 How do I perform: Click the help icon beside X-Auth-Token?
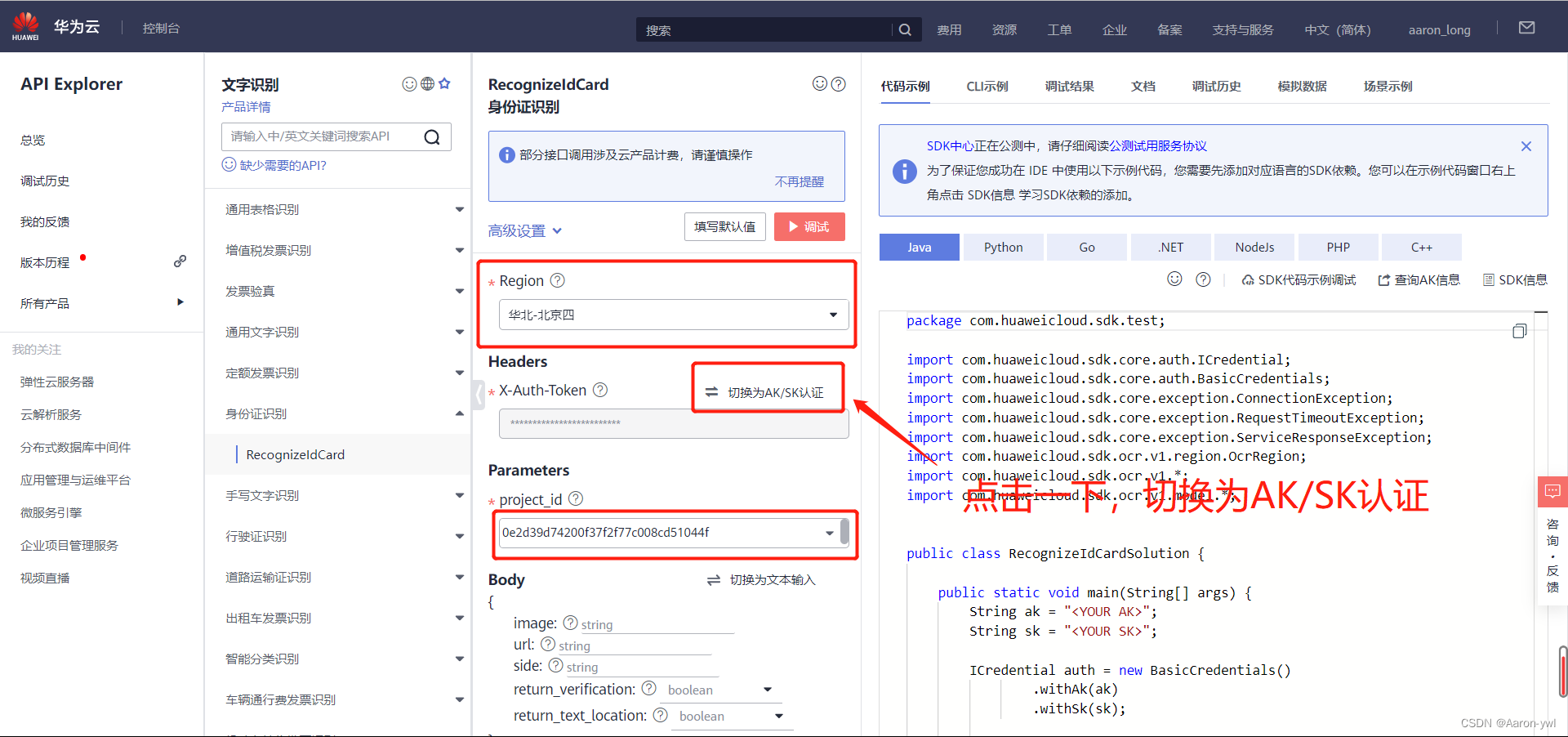[600, 390]
